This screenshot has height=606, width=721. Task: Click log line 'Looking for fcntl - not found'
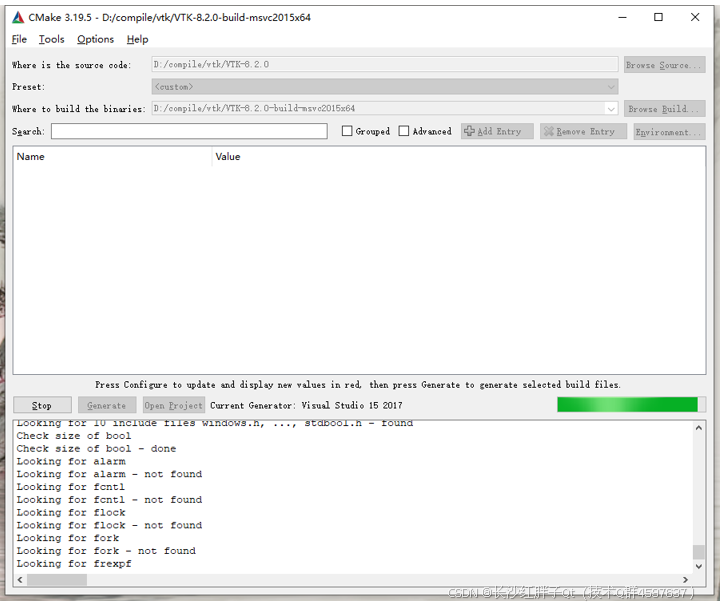pyautogui.click(x=109, y=500)
